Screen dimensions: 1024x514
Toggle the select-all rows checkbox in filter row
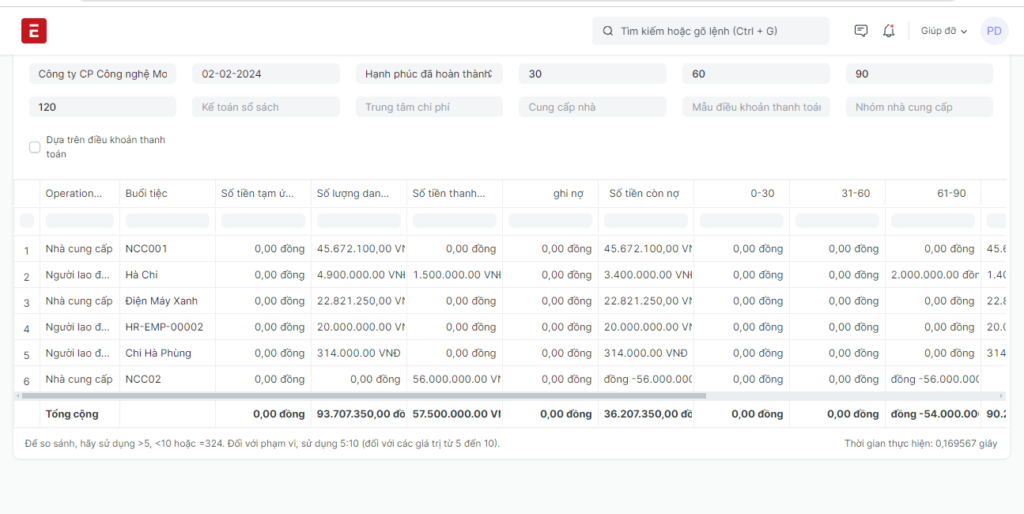(27, 220)
